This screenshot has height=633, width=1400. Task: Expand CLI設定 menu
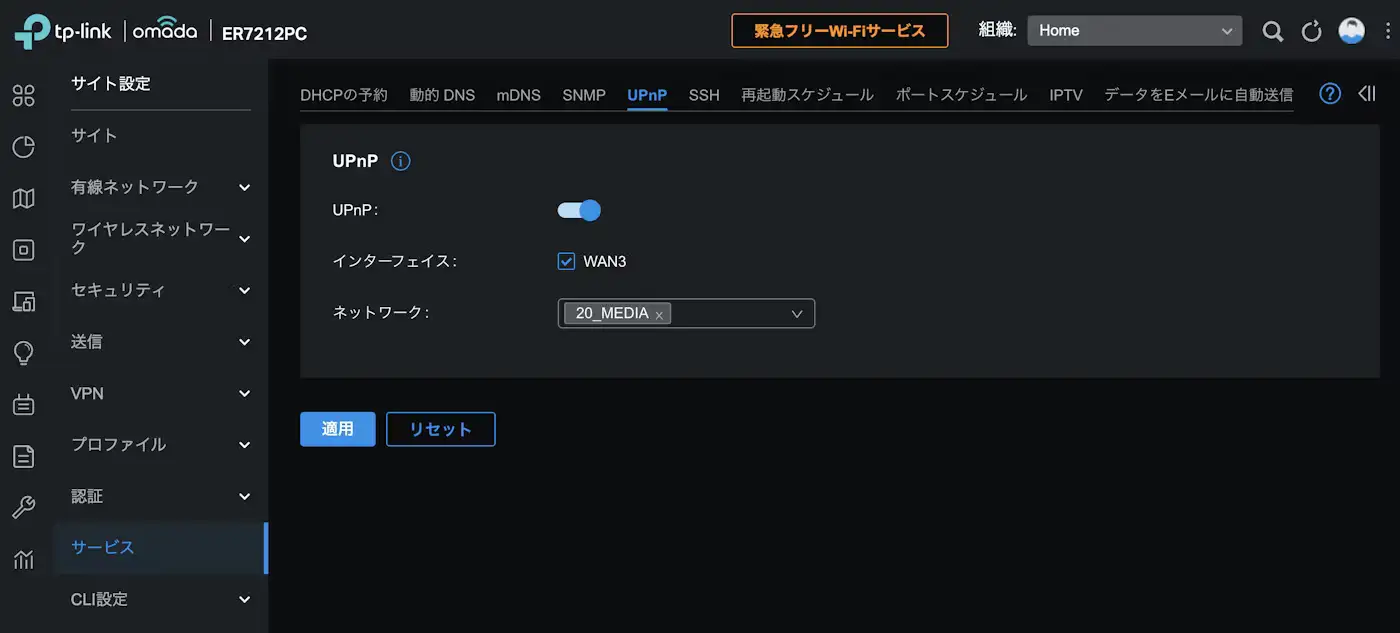click(160, 599)
